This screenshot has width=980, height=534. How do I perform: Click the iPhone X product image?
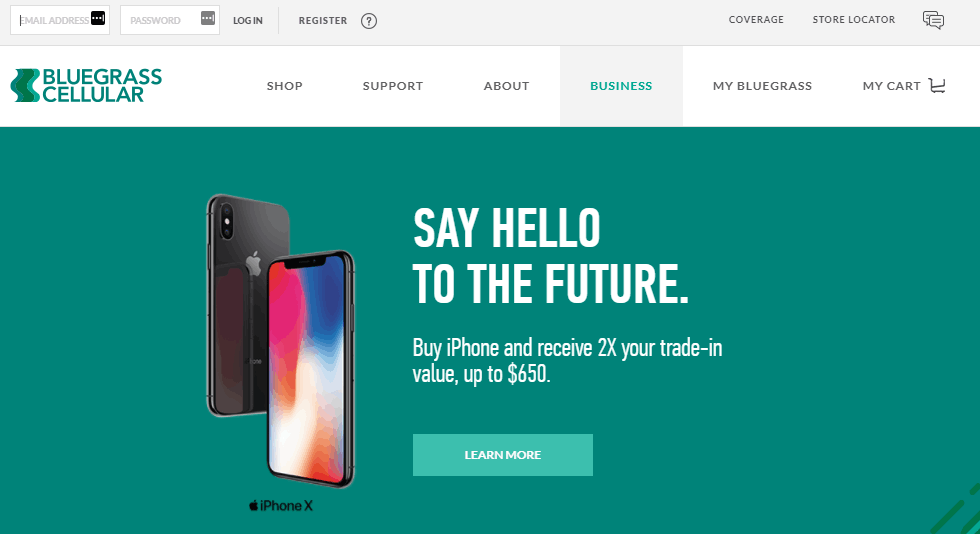tap(281, 341)
